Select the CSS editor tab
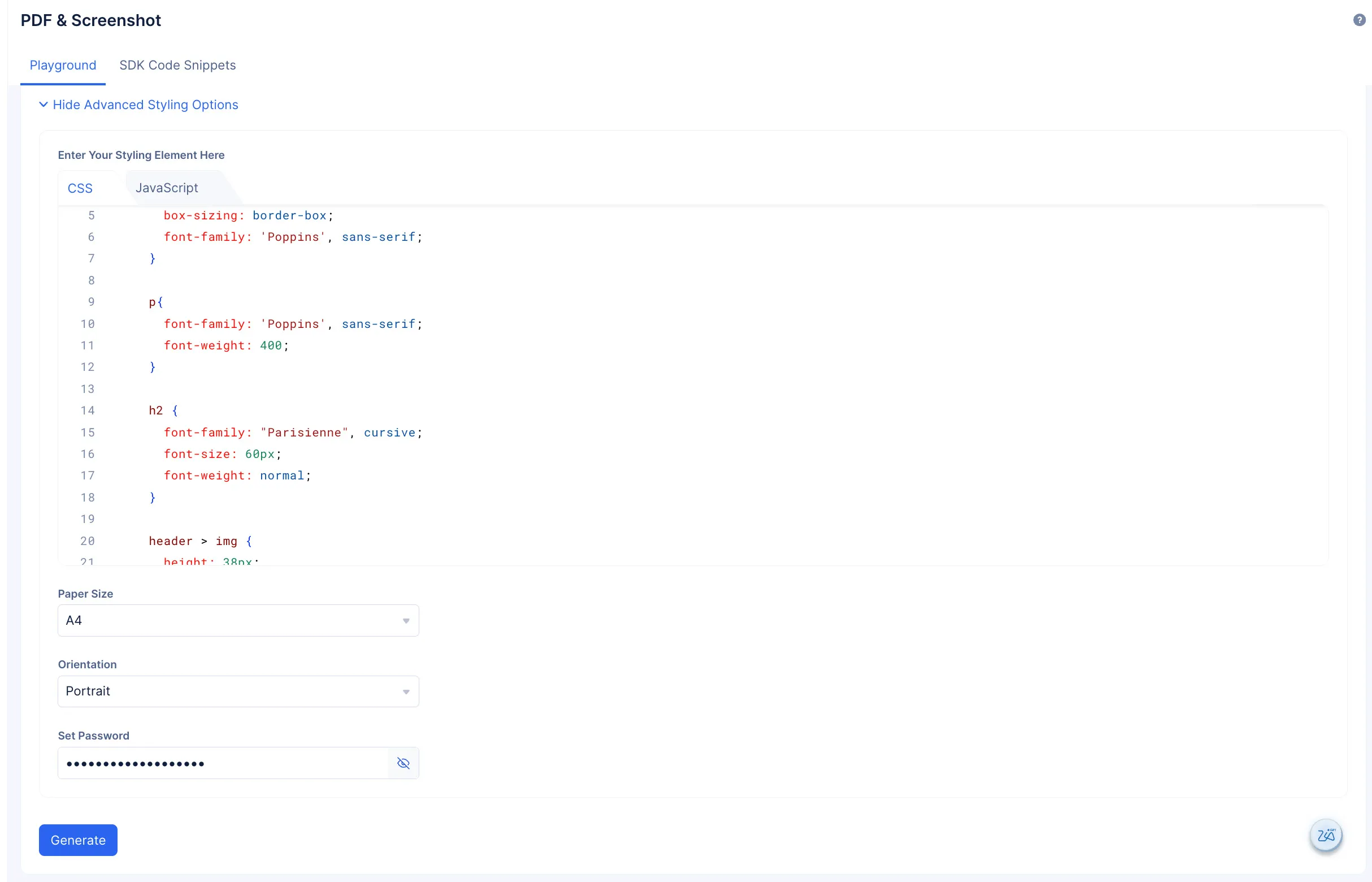Viewport: 1372px width, 882px height. [80, 188]
